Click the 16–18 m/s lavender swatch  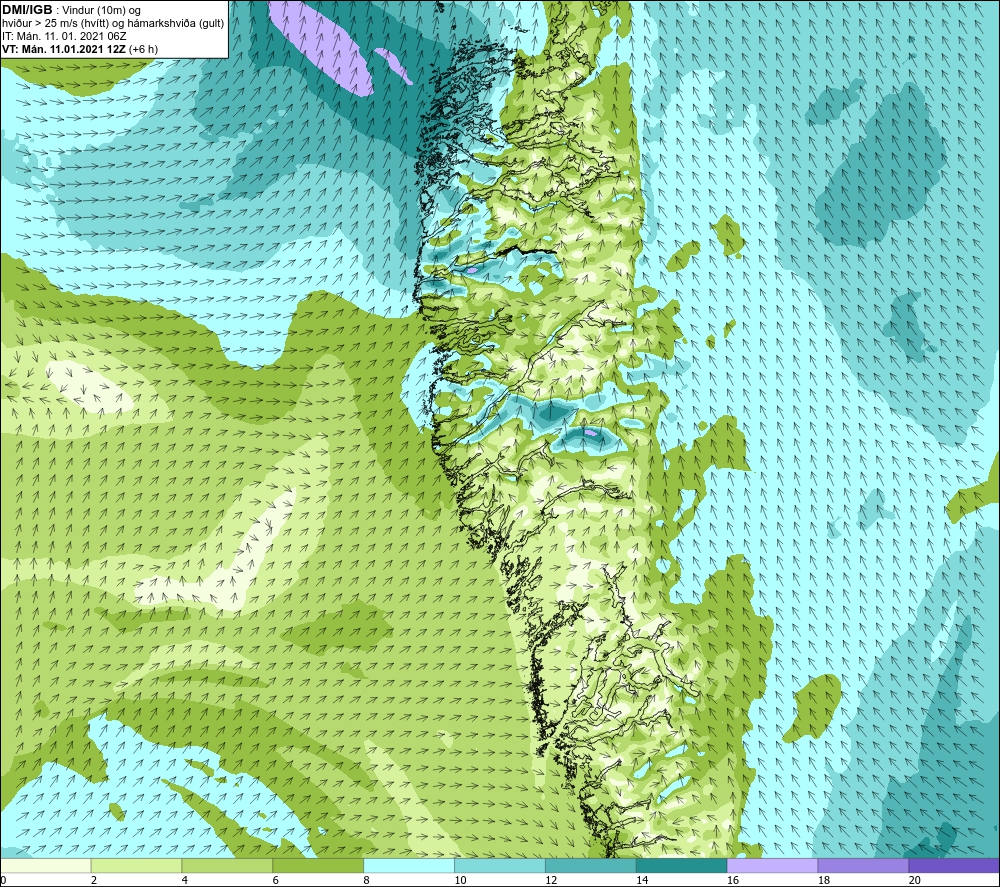click(x=772, y=865)
